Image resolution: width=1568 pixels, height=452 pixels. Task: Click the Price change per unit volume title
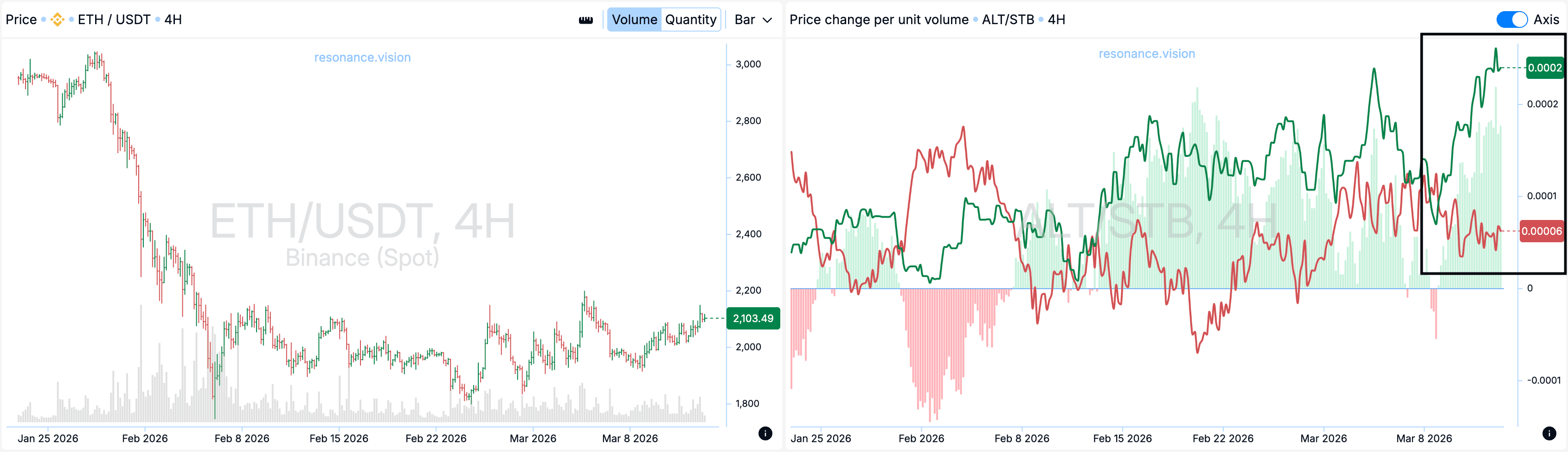pos(878,19)
